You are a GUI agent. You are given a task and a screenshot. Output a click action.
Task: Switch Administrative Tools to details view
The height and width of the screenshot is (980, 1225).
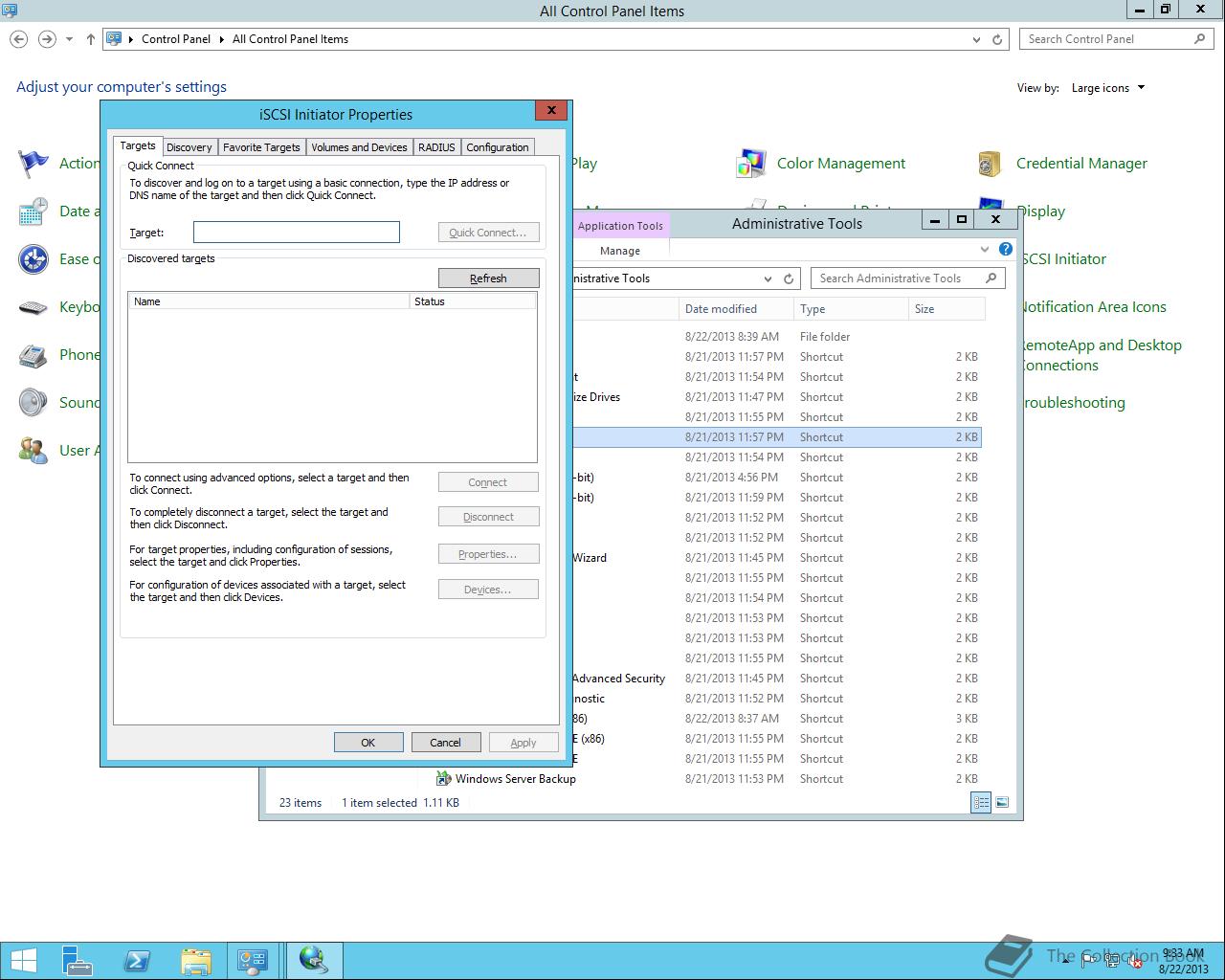(981, 803)
